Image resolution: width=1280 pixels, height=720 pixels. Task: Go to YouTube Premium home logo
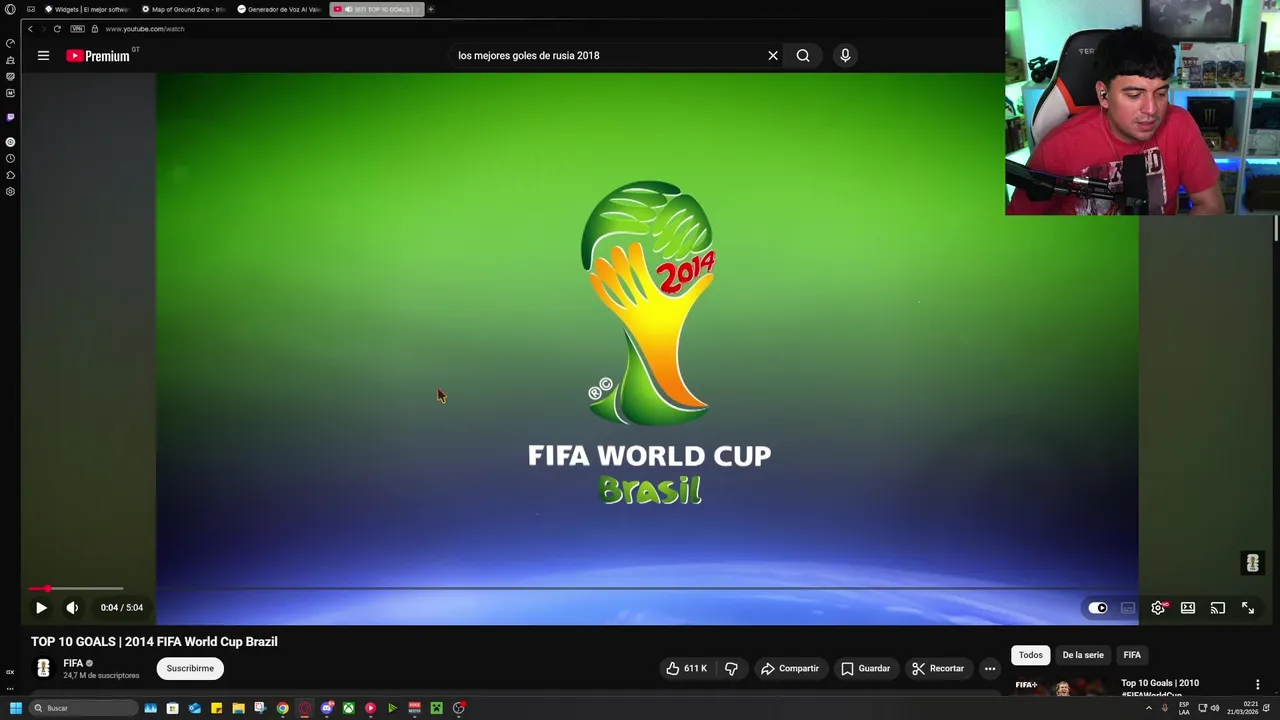point(98,56)
